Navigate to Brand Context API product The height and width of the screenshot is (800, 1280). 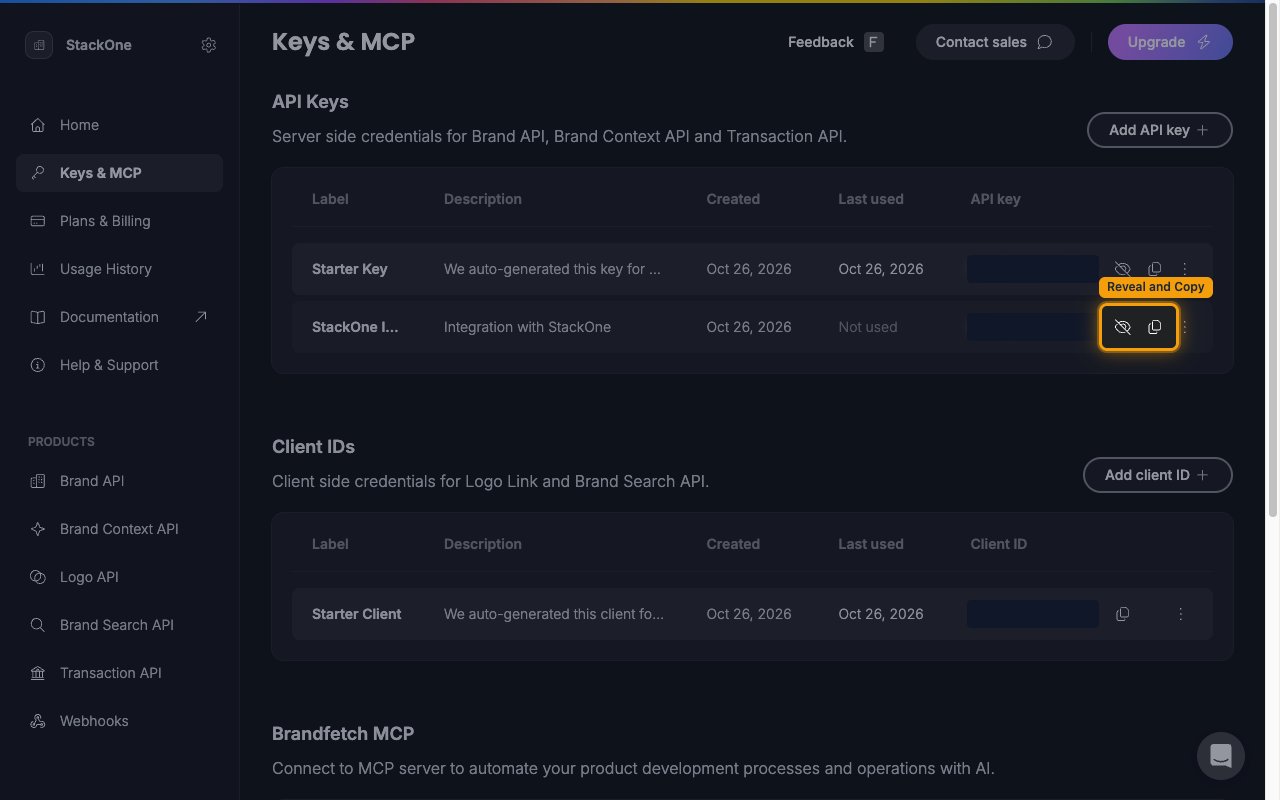[119, 529]
